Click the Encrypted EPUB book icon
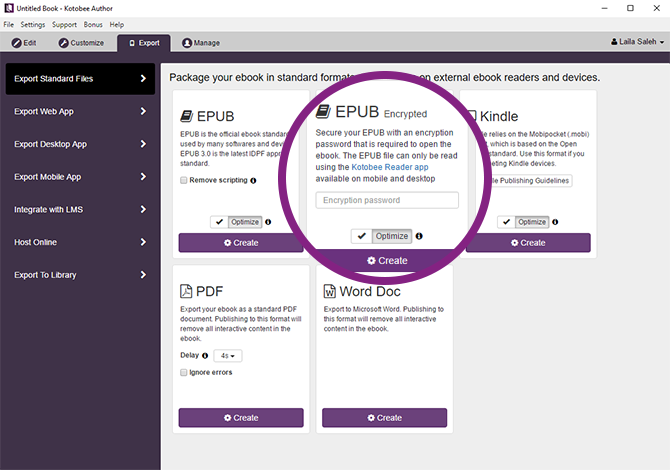 coord(323,111)
